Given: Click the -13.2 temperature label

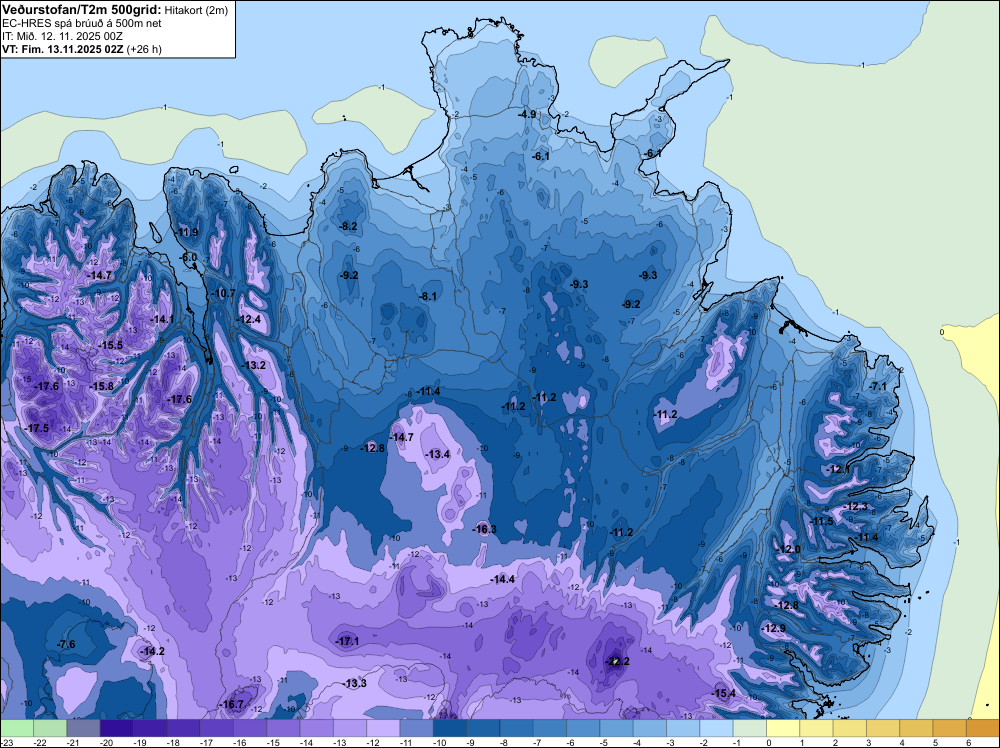Looking at the screenshot, I should (254, 365).
